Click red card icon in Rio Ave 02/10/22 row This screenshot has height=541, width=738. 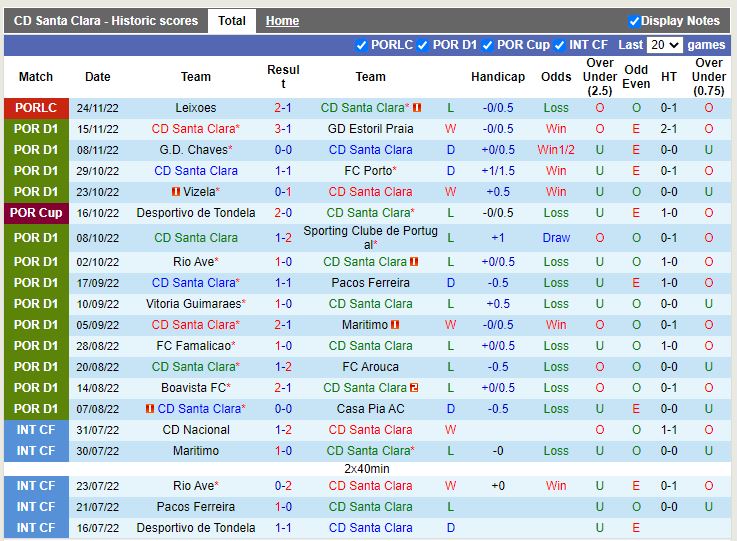click(x=414, y=262)
